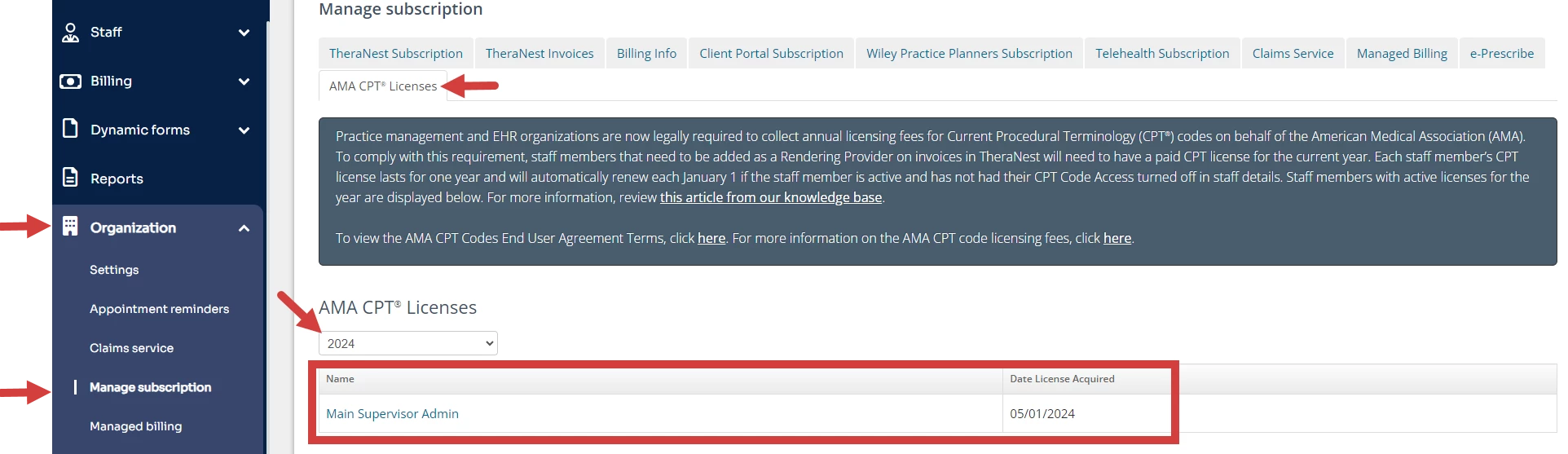Switch to e-Prescribe tab

(1502, 53)
